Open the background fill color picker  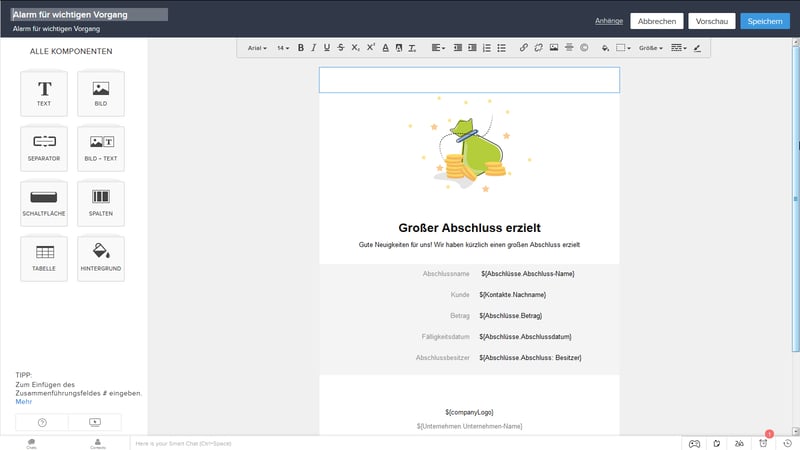pos(605,47)
